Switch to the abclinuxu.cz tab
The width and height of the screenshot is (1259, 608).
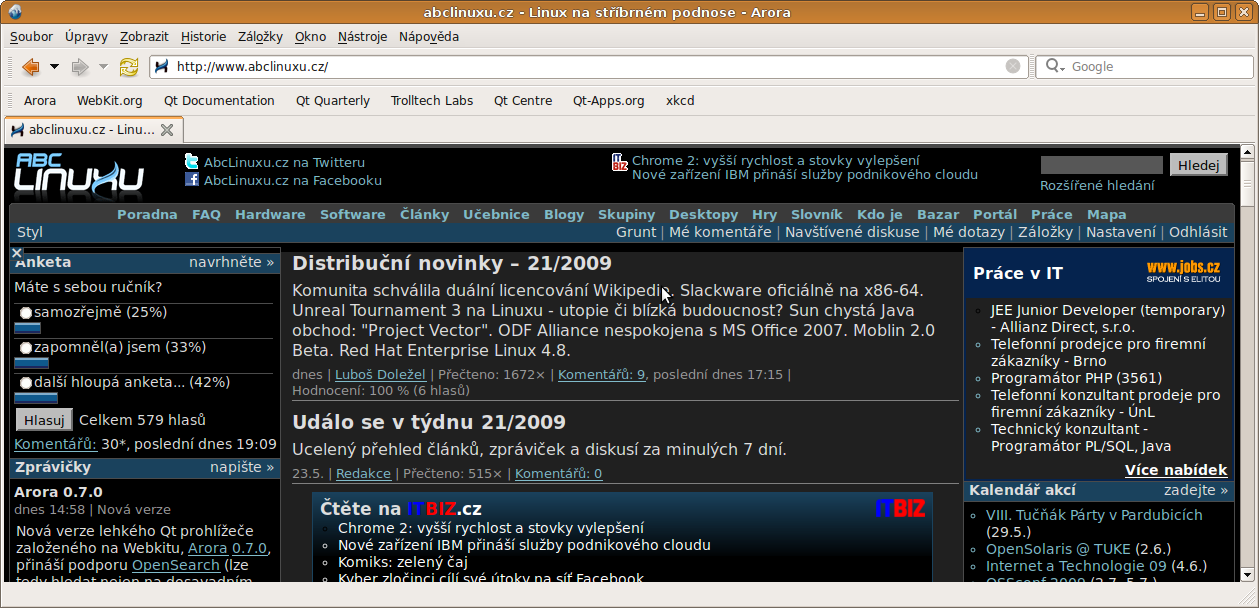92,130
